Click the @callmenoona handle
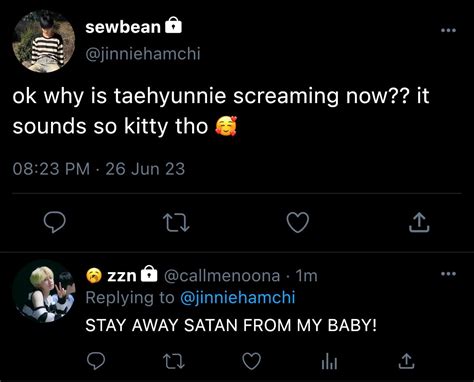Screen dimensions: 474x382 (222, 276)
